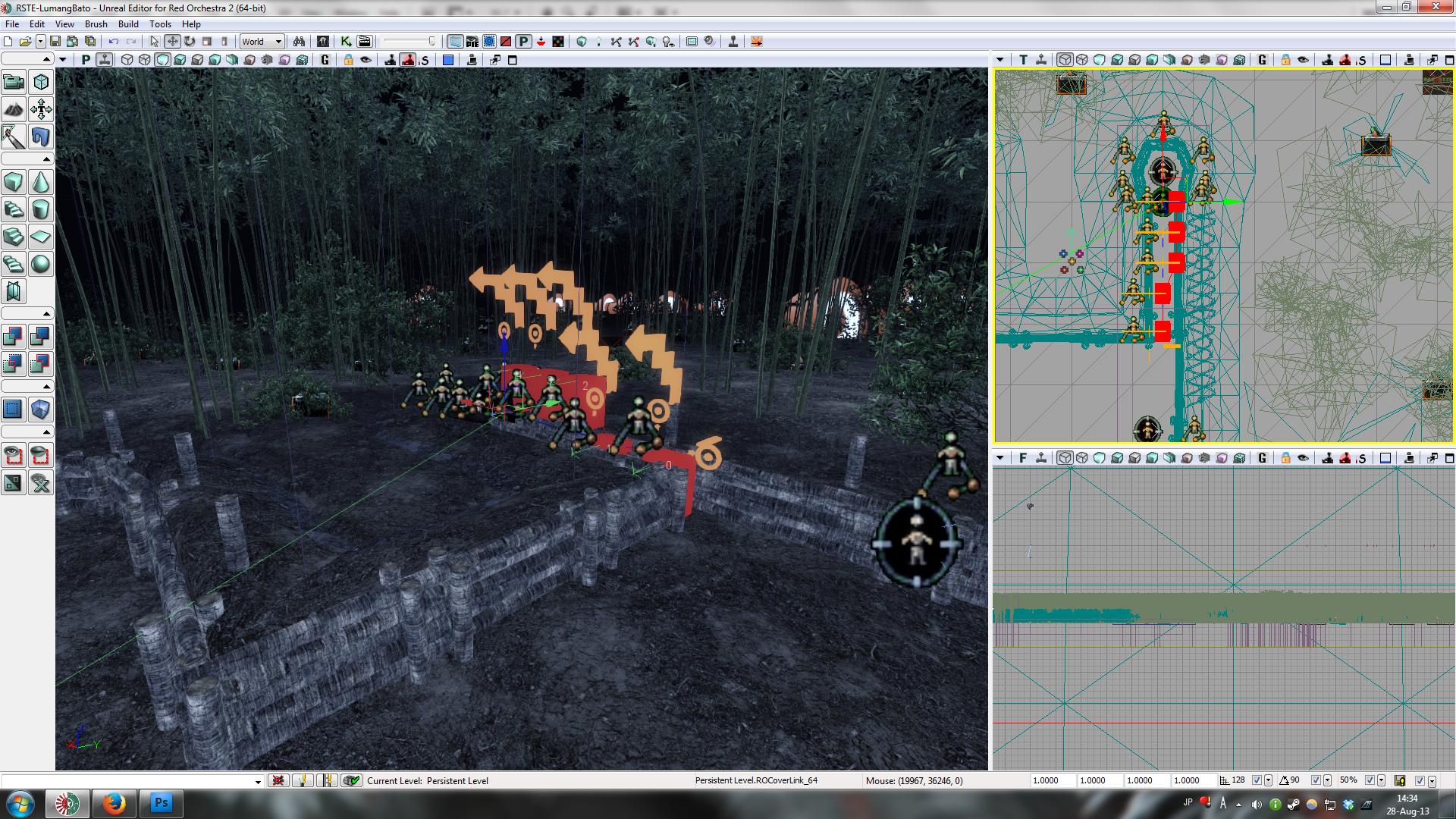Click CSG Add button

(14, 337)
